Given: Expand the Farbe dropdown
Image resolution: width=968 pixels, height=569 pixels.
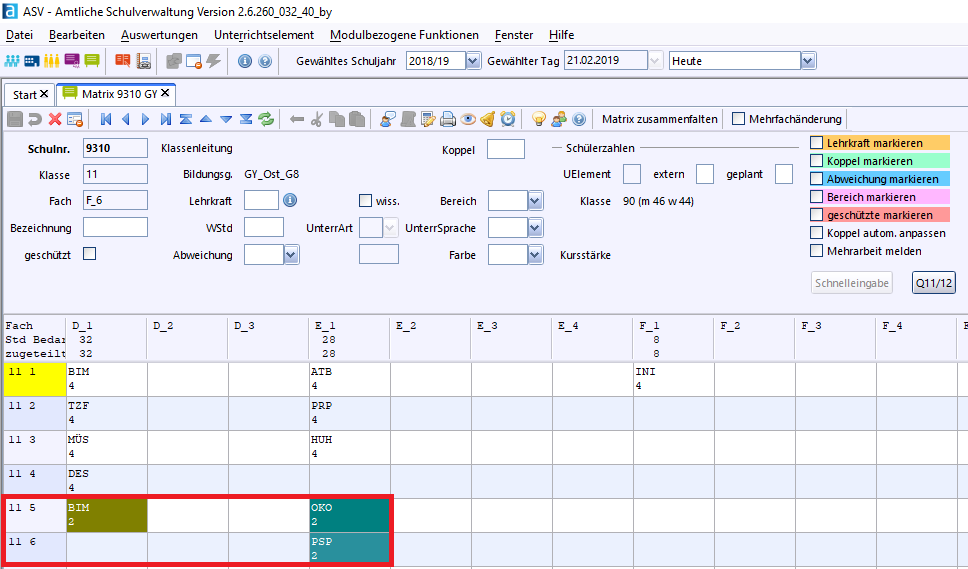Looking at the screenshot, I should 535,254.
